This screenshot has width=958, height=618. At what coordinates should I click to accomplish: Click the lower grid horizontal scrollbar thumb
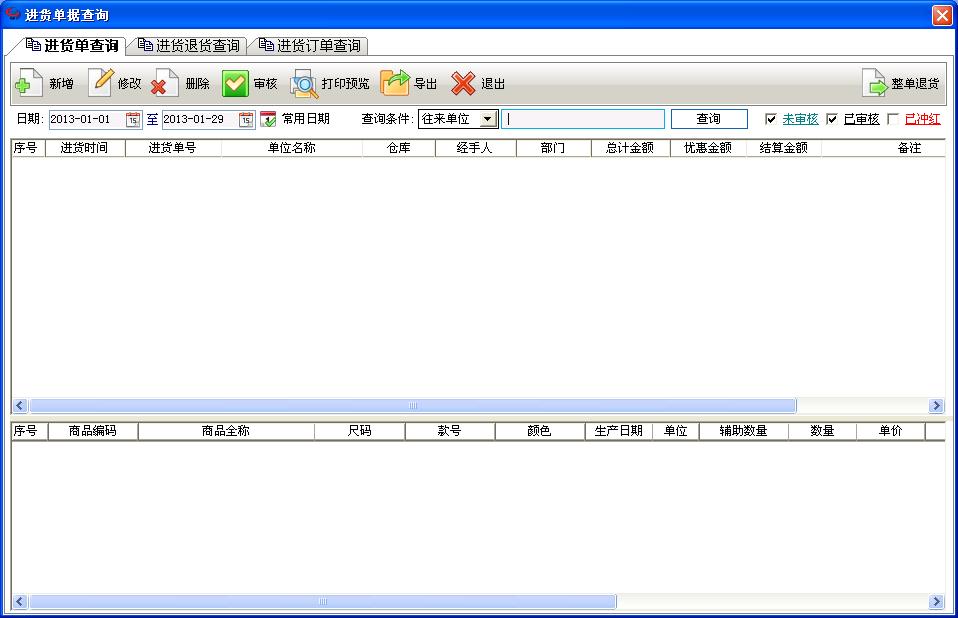tap(323, 602)
